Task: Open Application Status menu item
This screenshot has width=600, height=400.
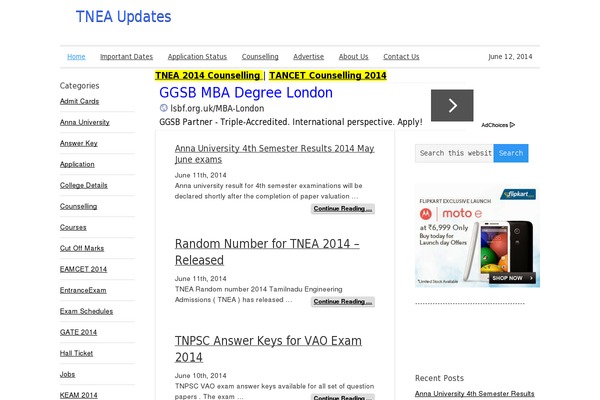Action: (x=197, y=57)
